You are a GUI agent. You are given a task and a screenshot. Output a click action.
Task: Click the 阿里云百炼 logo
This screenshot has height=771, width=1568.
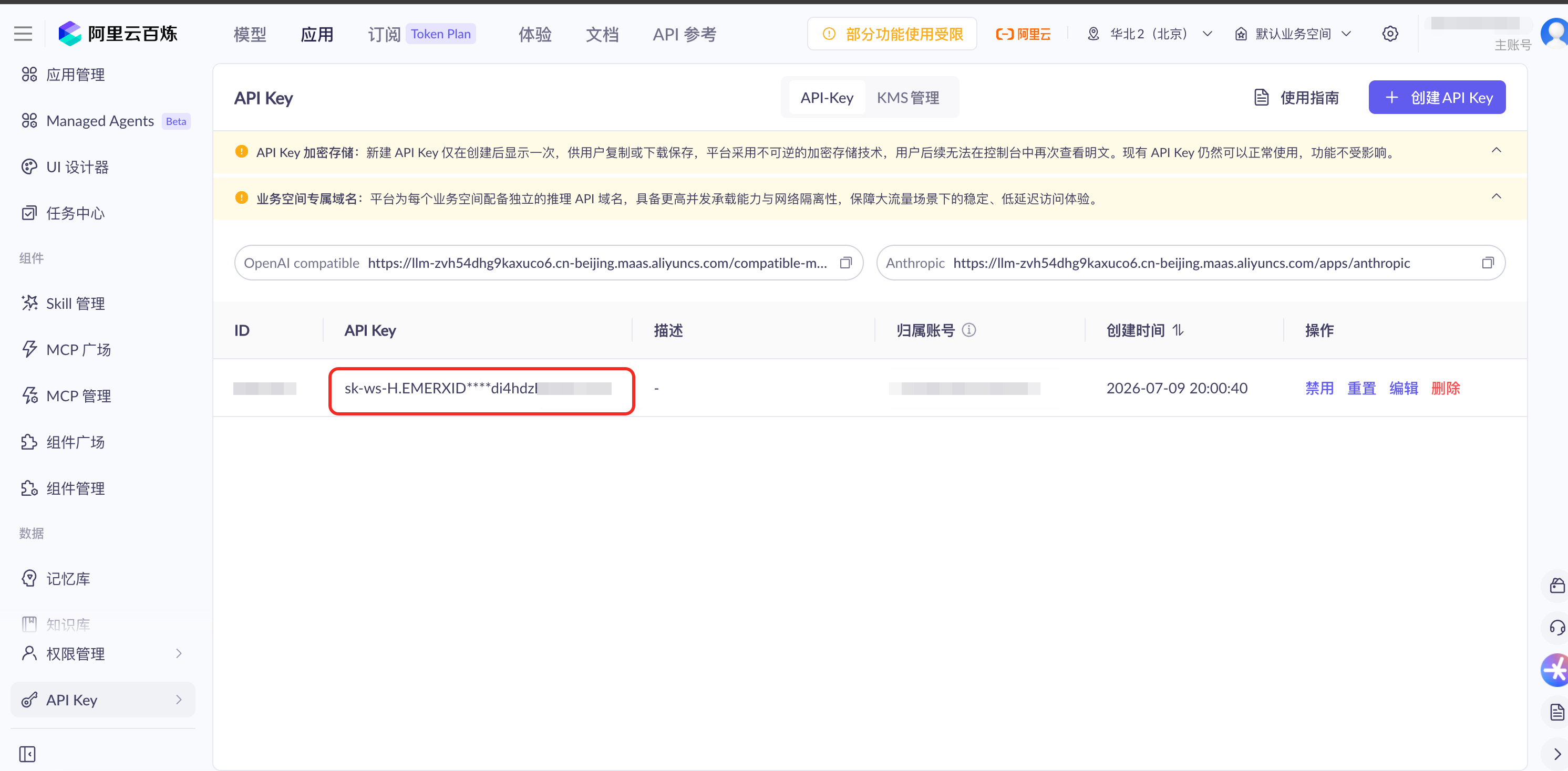[118, 34]
